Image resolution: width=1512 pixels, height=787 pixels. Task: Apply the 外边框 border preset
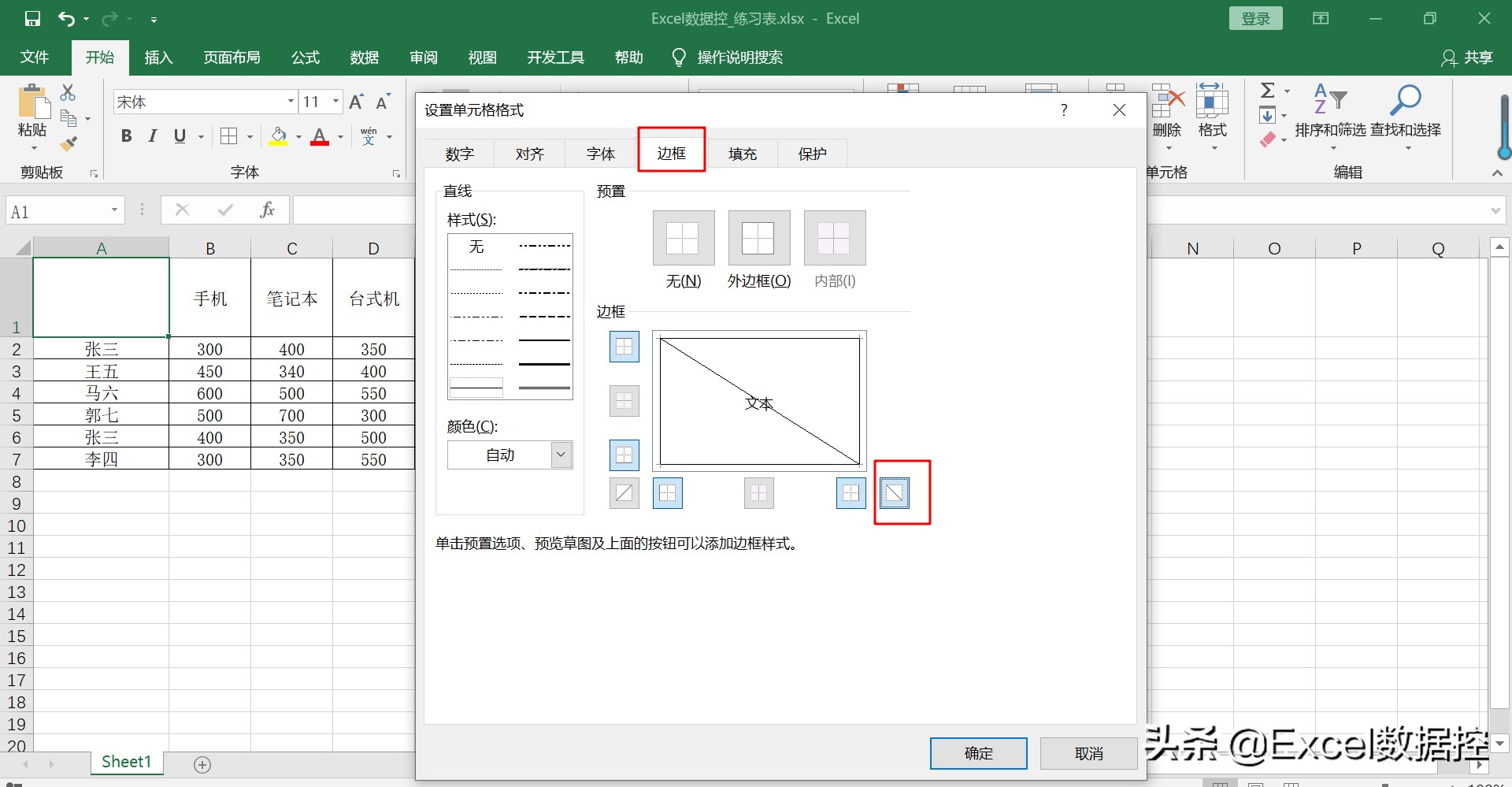[758, 238]
